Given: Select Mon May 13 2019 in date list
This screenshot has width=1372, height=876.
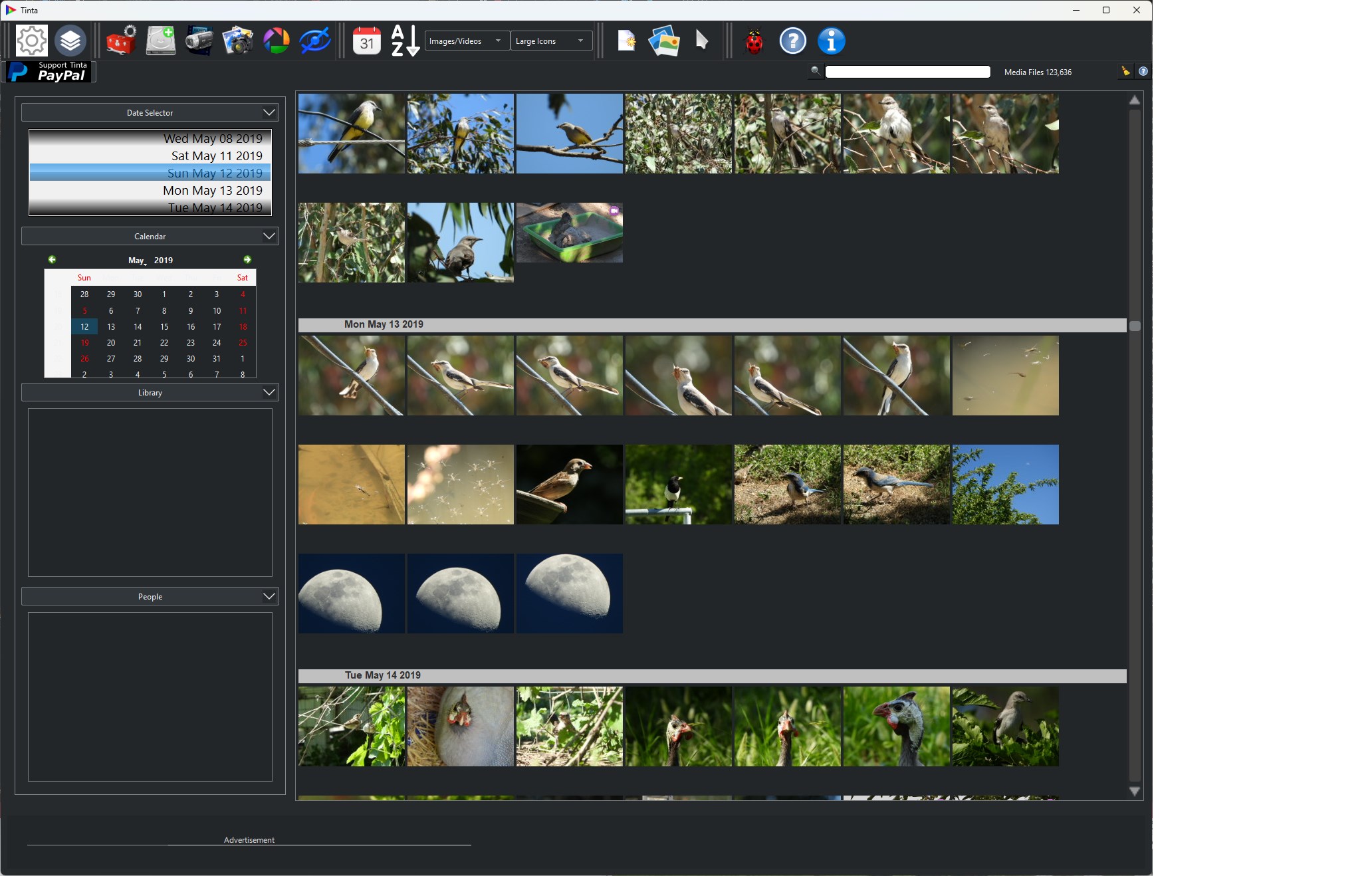Looking at the screenshot, I should click(x=213, y=191).
